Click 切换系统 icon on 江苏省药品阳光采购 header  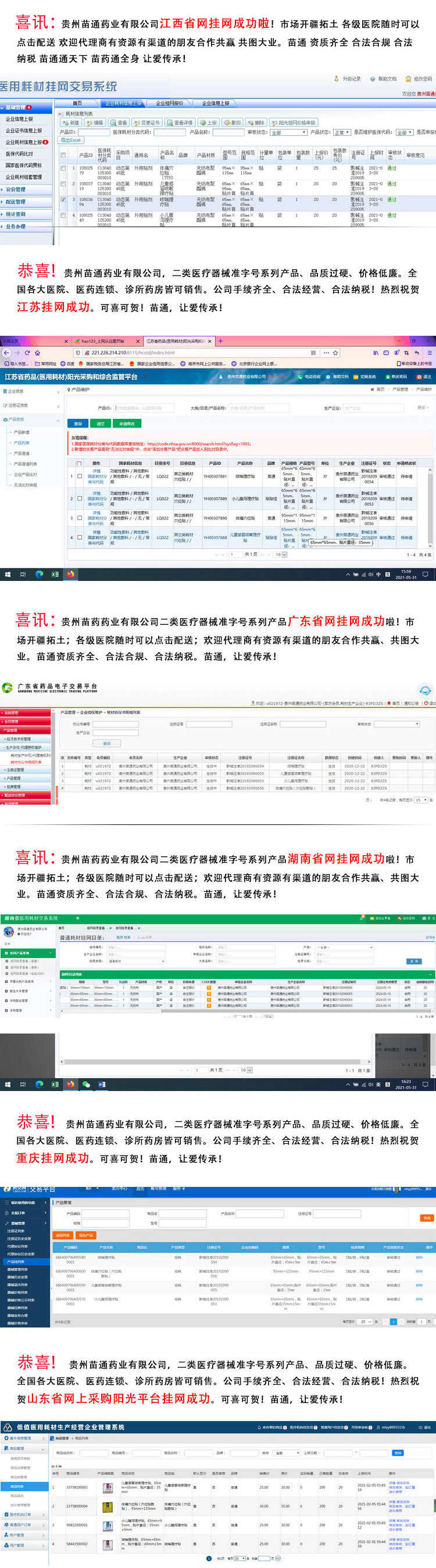(x=356, y=377)
